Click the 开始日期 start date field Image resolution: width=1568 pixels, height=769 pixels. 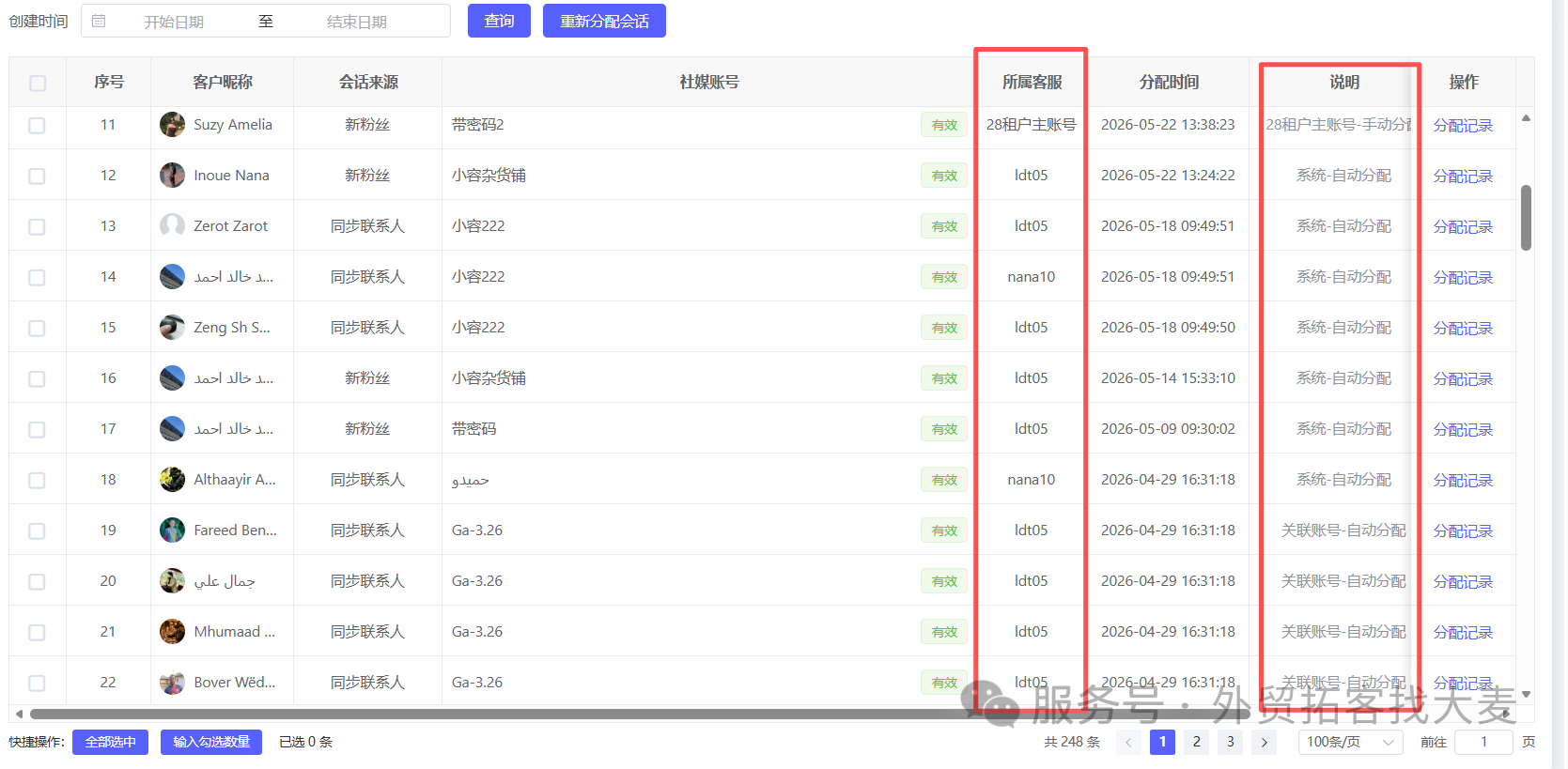coord(174,22)
